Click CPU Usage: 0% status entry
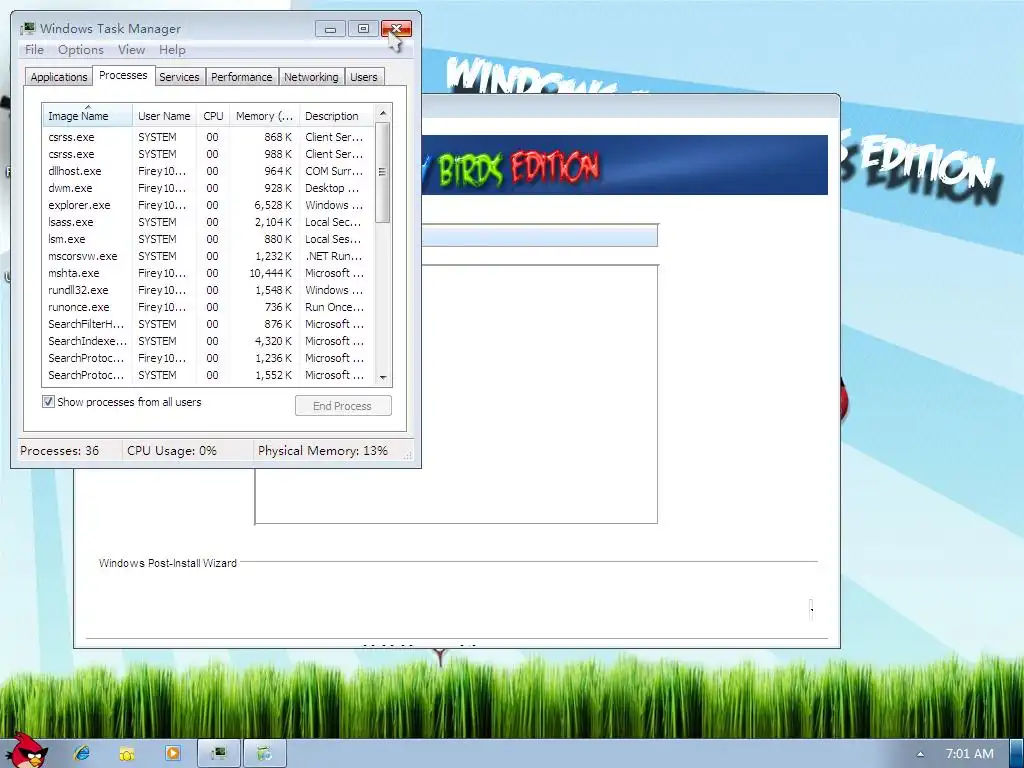 (172, 451)
